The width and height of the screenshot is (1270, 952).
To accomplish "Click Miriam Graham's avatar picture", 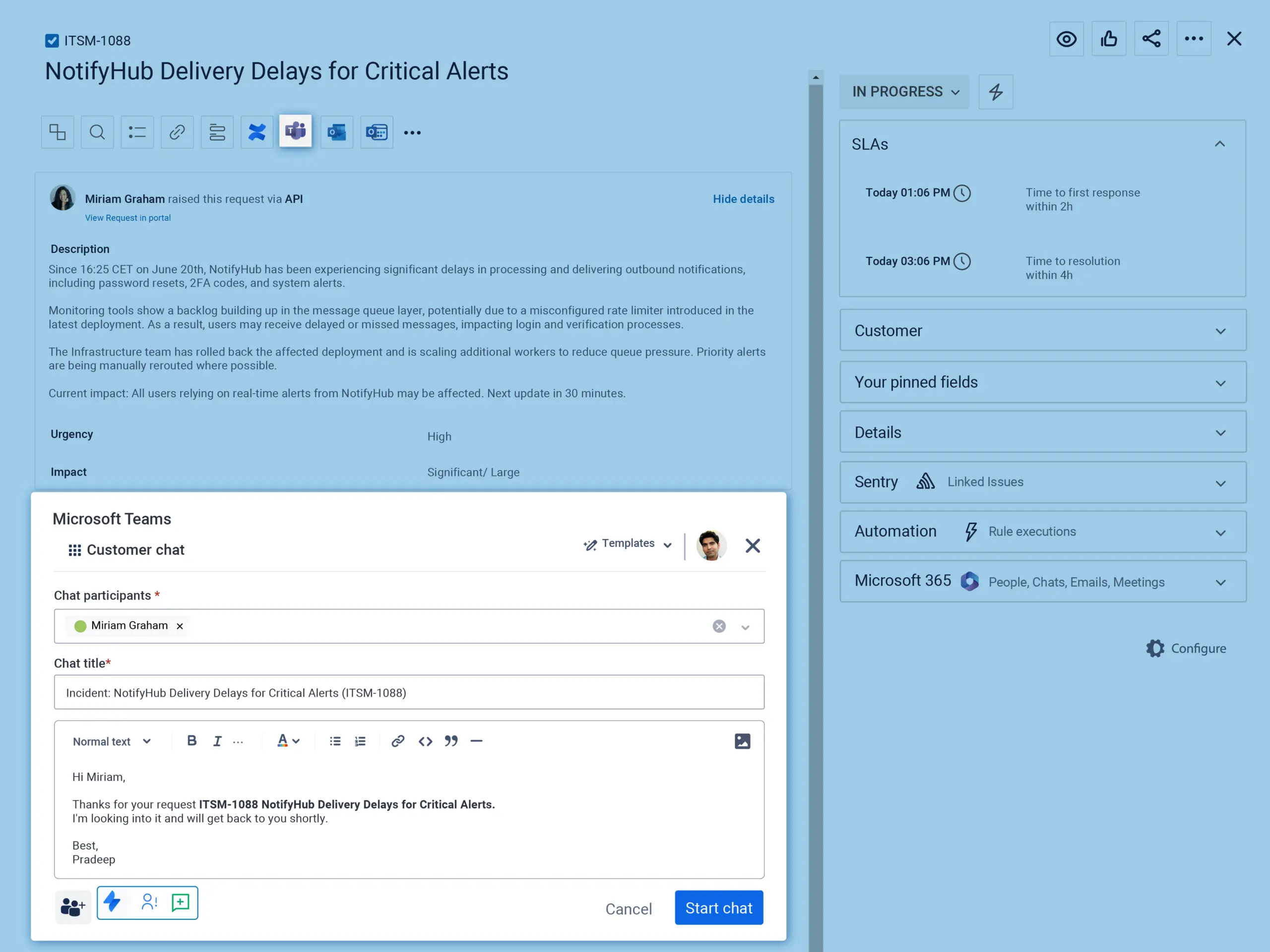I will 63,198.
